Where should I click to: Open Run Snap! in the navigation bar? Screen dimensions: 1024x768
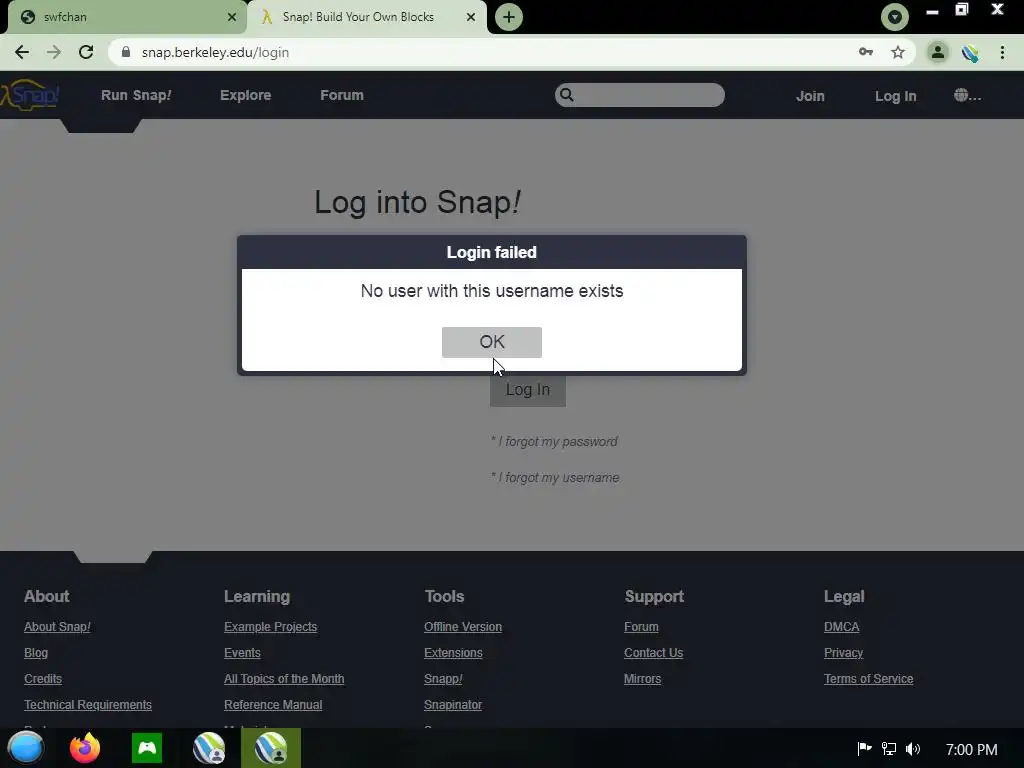click(136, 95)
